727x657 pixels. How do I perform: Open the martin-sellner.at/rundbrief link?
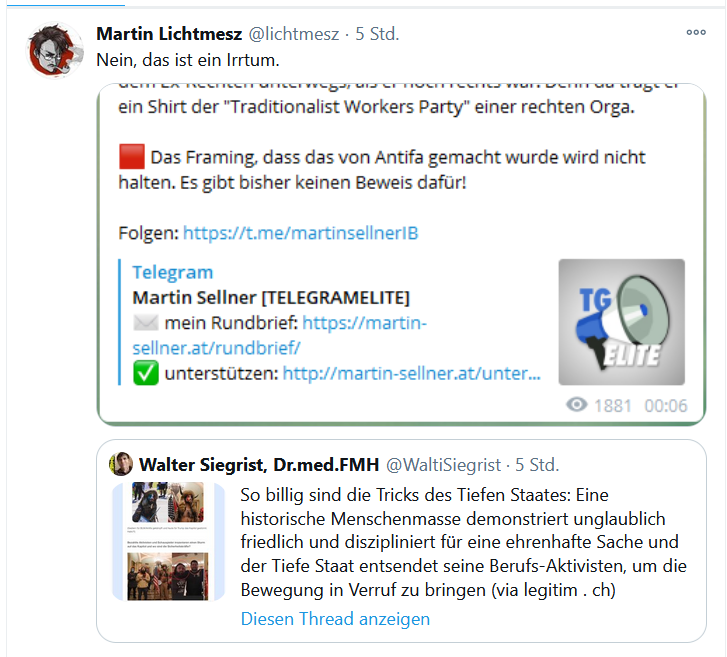pos(280,335)
